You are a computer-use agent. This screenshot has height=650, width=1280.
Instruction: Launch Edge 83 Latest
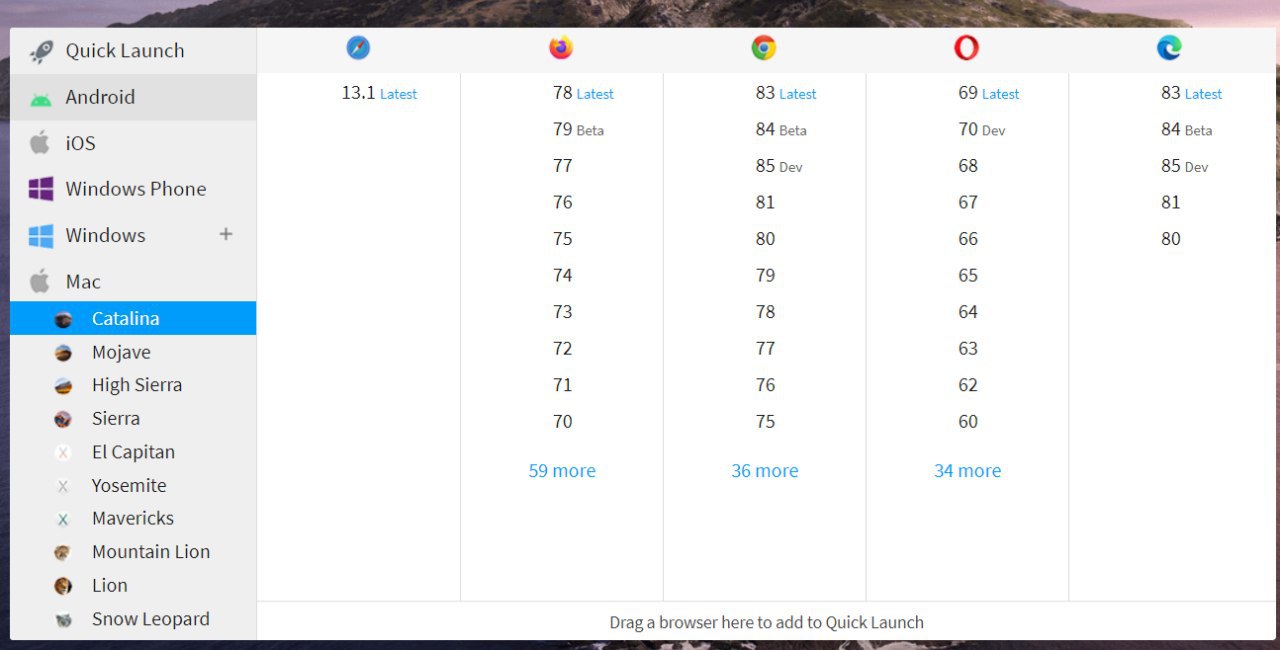pyautogui.click(x=1191, y=93)
